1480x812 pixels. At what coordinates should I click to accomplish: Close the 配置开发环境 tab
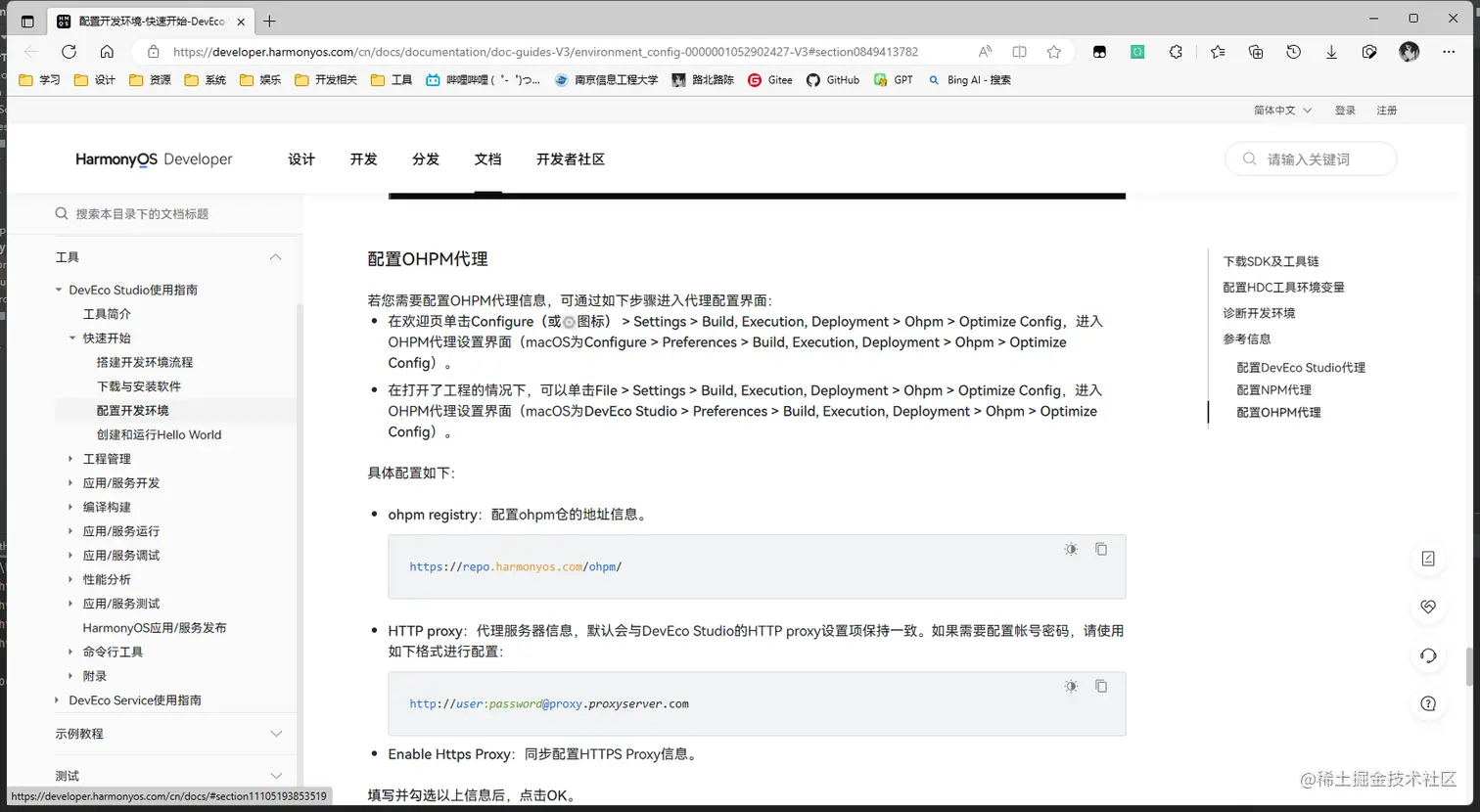[241, 21]
